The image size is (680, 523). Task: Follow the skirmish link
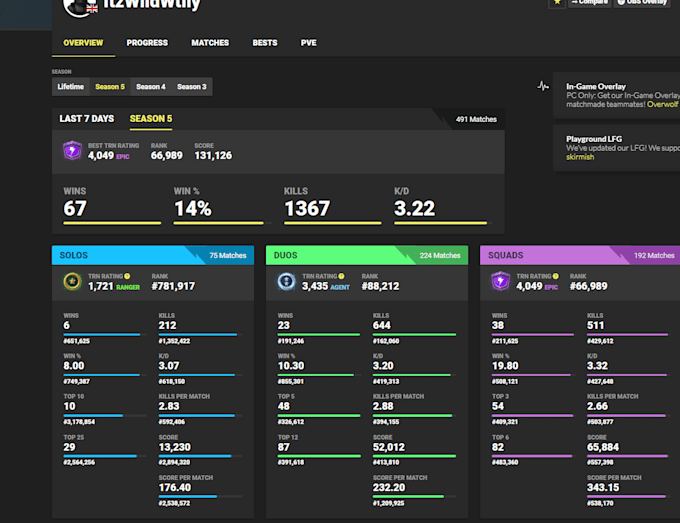pos(580,157)
